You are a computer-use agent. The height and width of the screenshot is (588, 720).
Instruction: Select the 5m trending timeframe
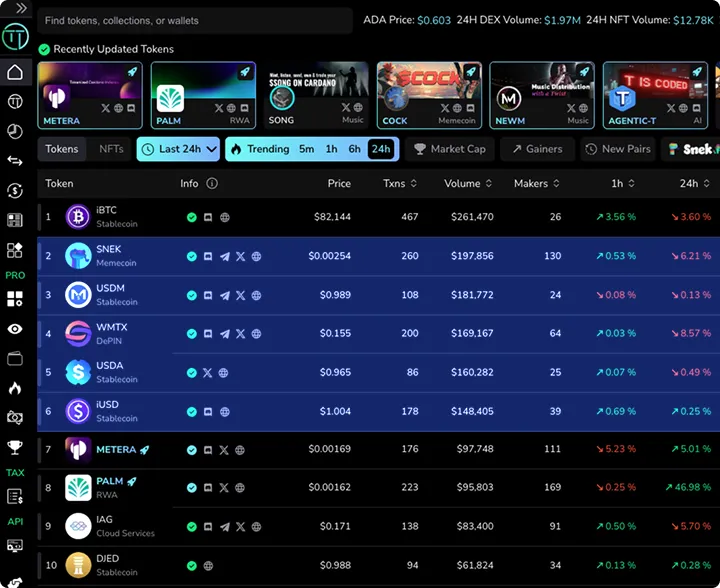coord(306,149)
